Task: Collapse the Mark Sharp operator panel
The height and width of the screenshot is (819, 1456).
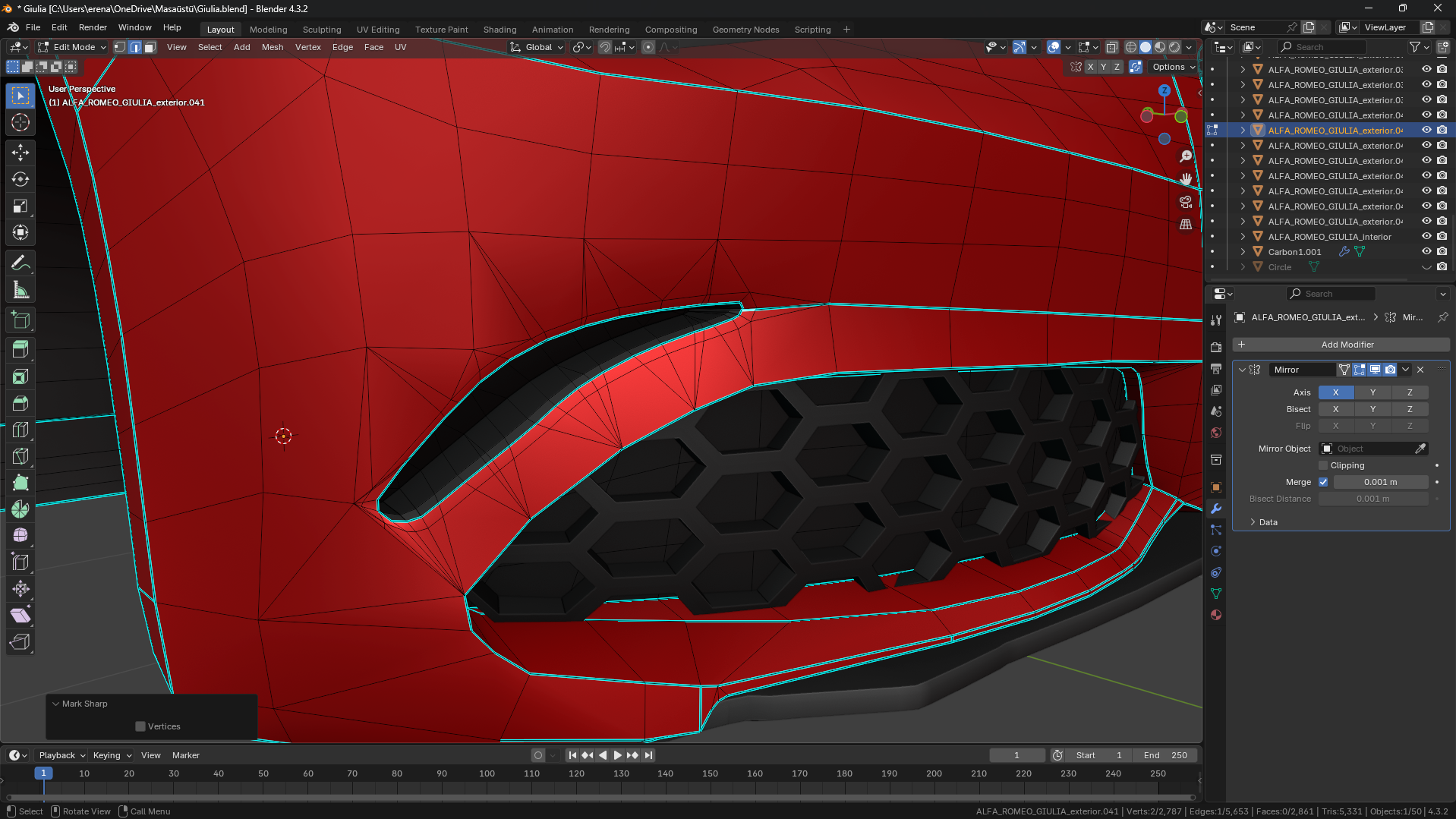Action: 55,704
